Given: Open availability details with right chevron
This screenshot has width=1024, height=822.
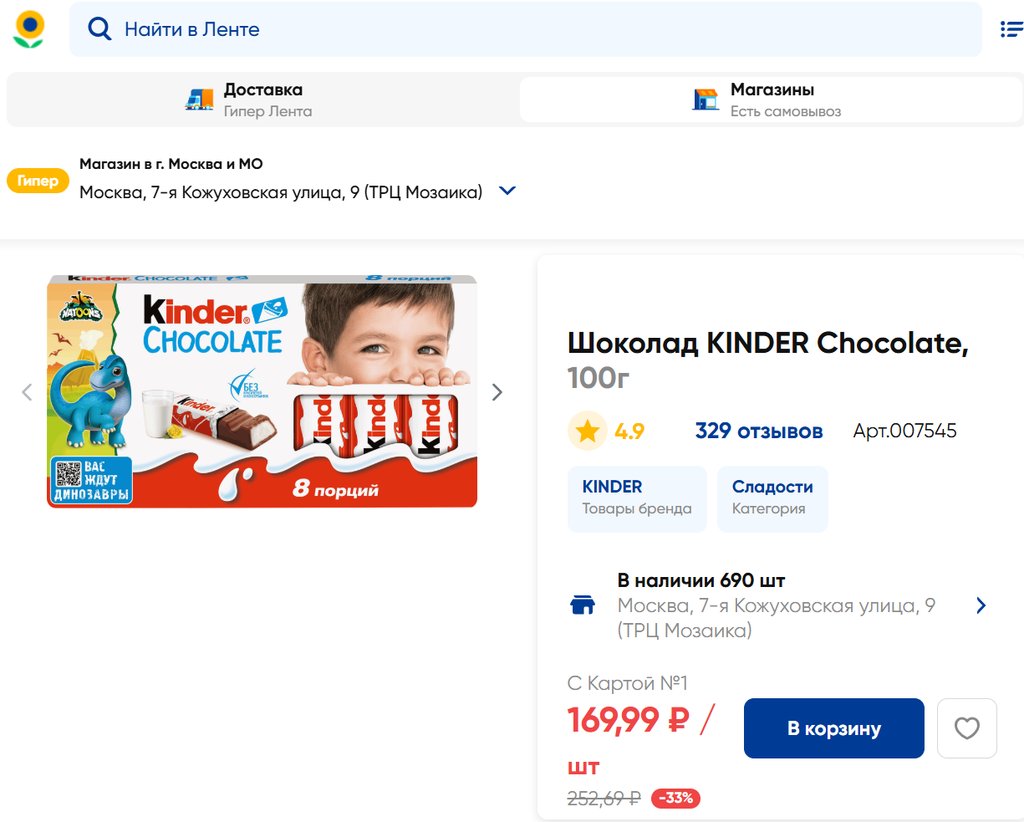Looking at the screenshot, I should click(981, 605).
